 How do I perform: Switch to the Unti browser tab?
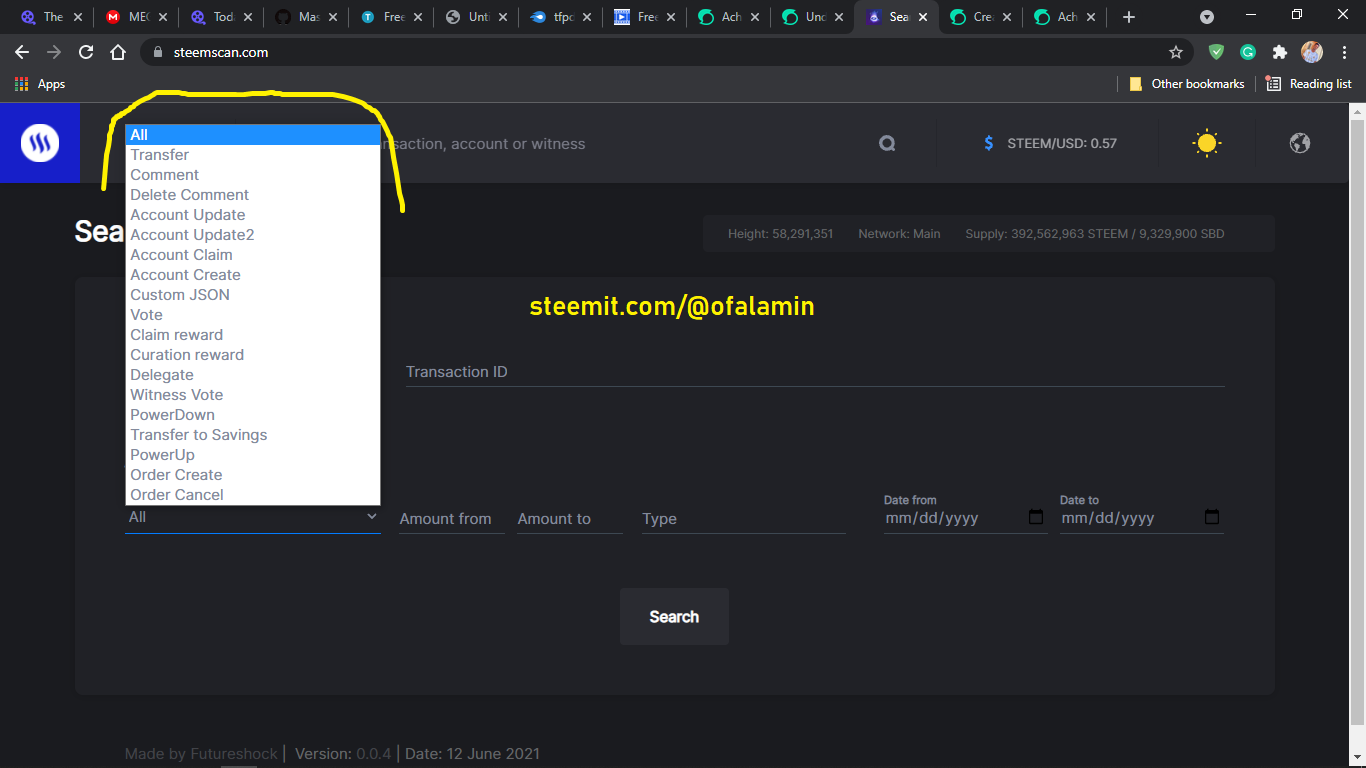[x=475, y=17]
